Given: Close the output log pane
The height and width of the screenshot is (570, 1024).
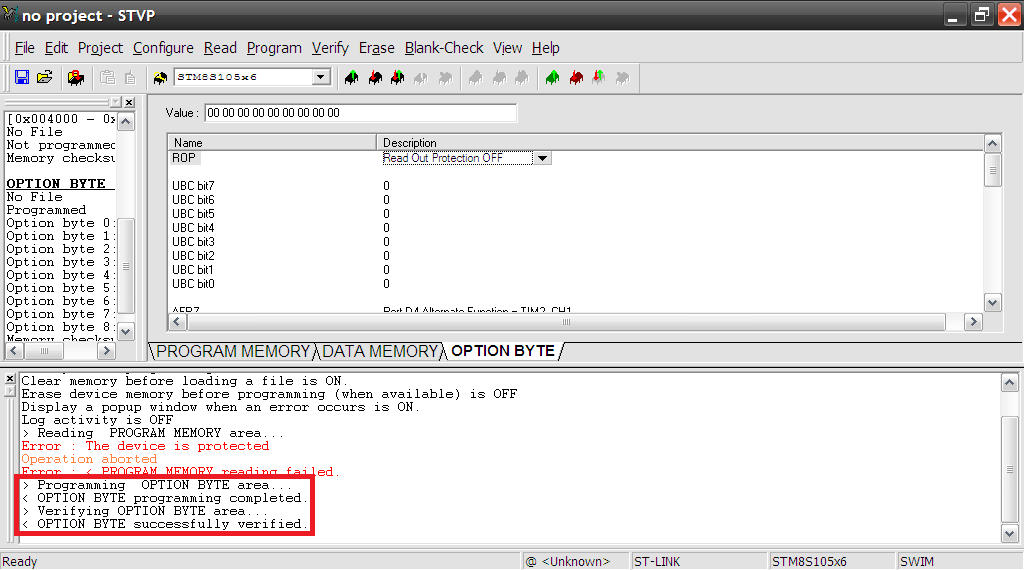Looking at the screenshot, I should [x=9, y=379].
